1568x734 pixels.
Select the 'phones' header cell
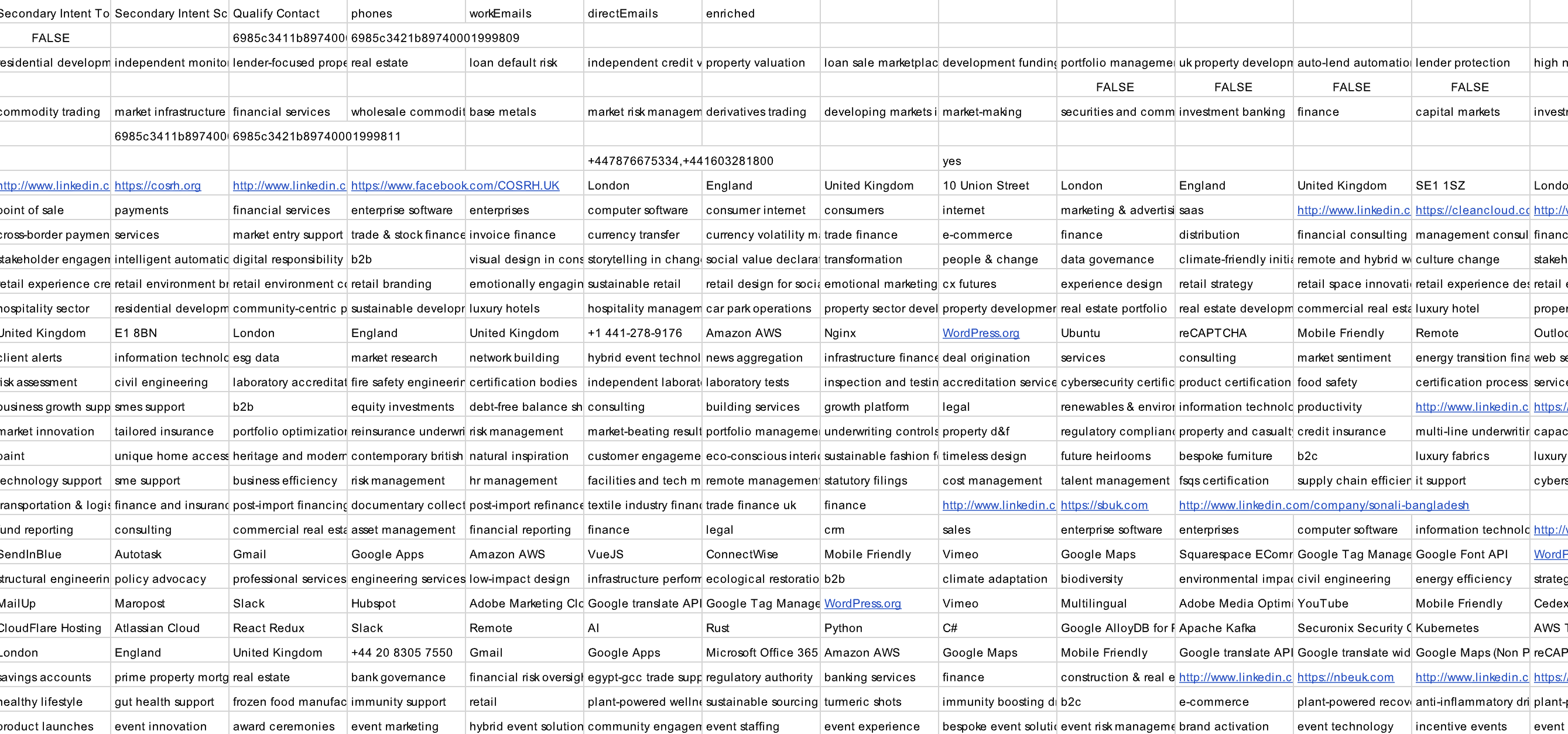click(x=371, y=13)
